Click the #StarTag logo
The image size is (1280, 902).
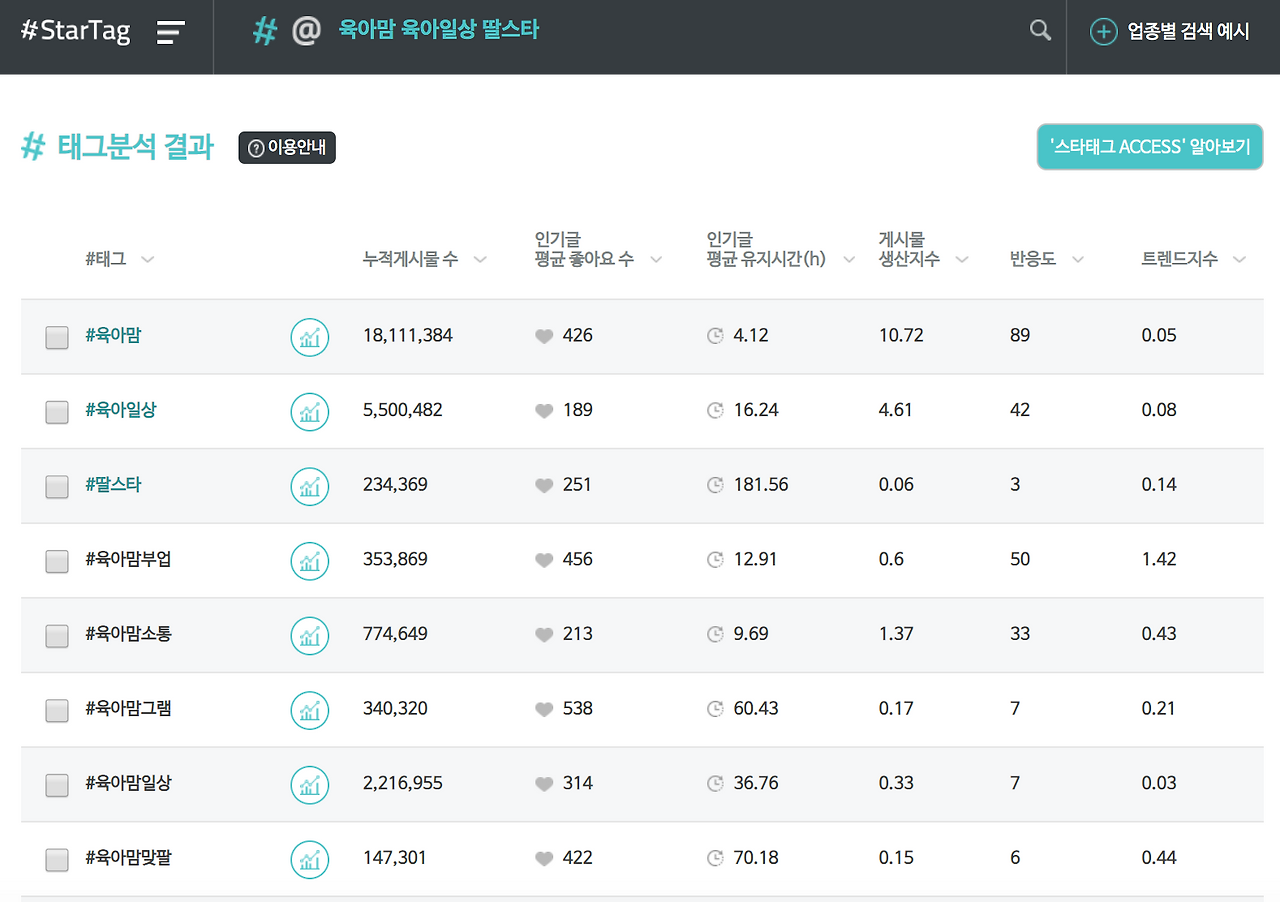pos(76,31)
